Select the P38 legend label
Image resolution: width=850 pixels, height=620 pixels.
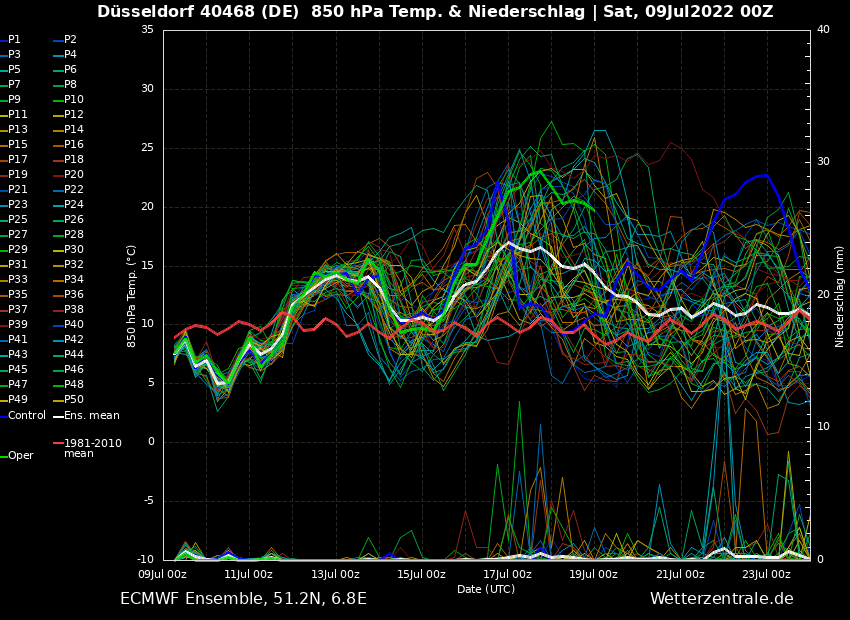pyautogui.click(x=74, y=310)
